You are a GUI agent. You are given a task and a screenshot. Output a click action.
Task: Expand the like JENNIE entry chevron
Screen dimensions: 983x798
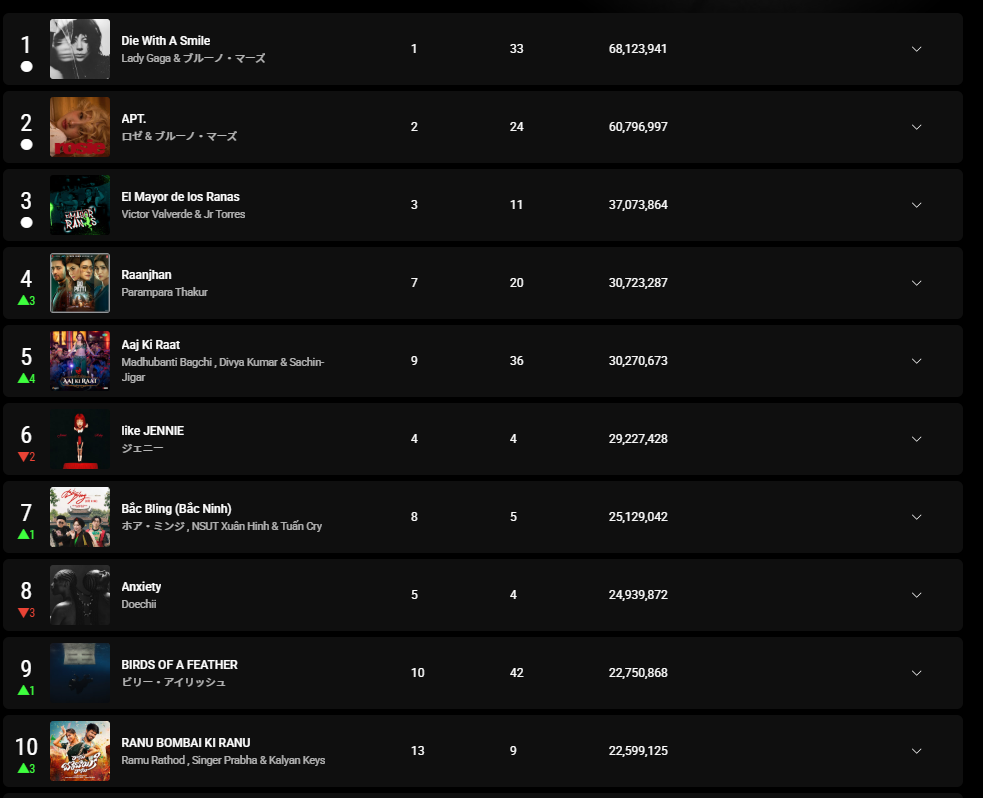[x=916, y=439]
